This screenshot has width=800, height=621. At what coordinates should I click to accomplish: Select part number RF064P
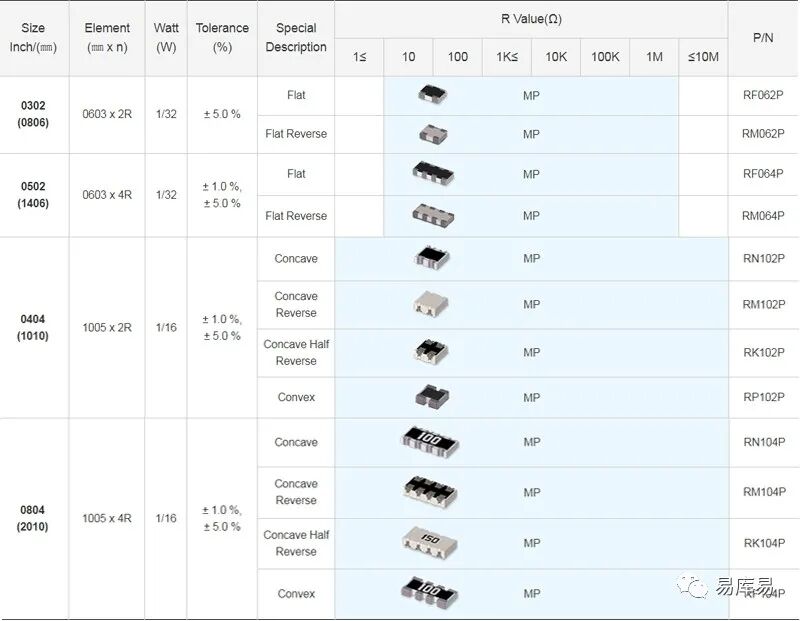click(x=763, y=174)
